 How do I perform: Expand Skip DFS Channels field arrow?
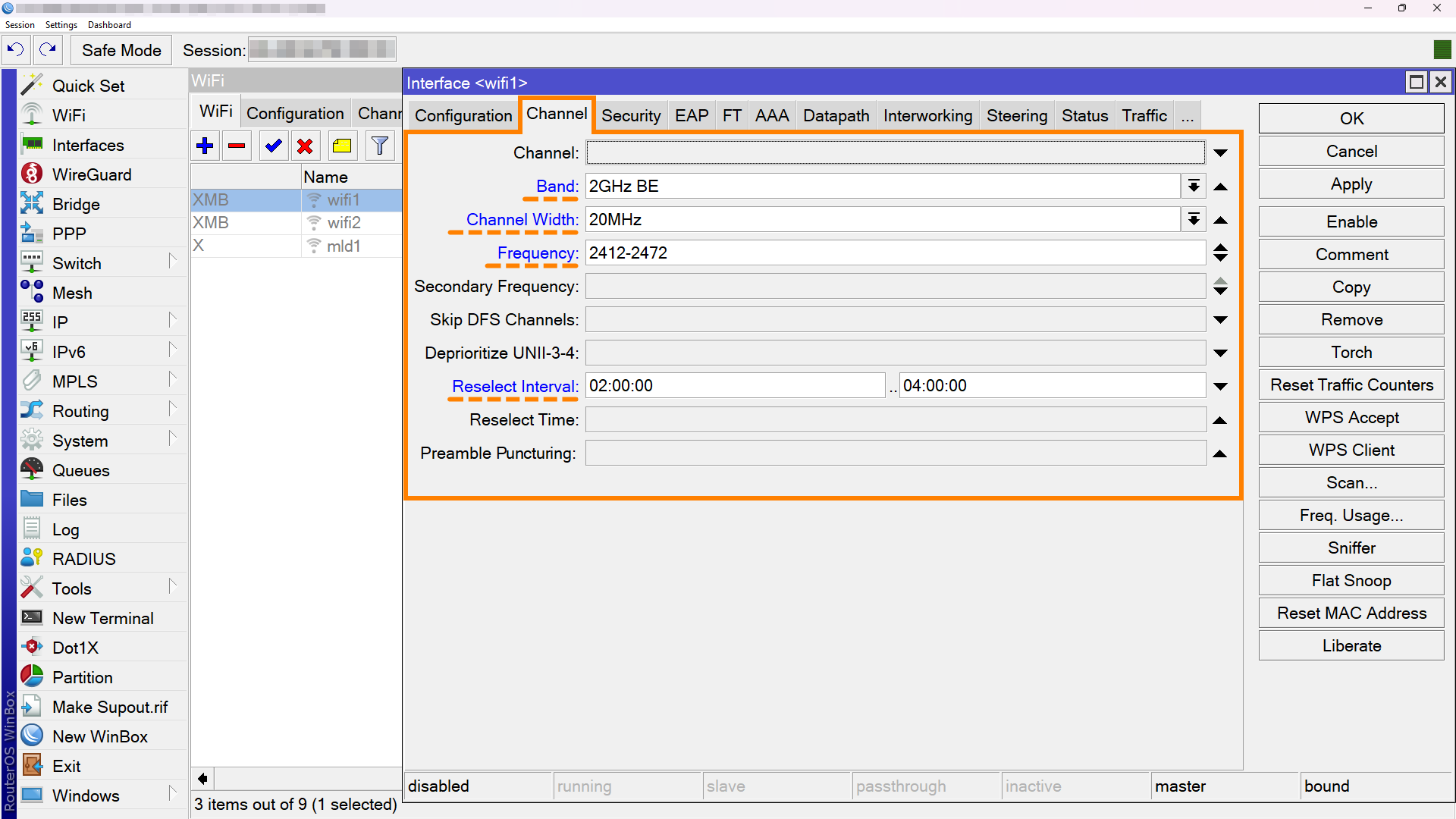pyautogui.click(x=1220, y=320)
